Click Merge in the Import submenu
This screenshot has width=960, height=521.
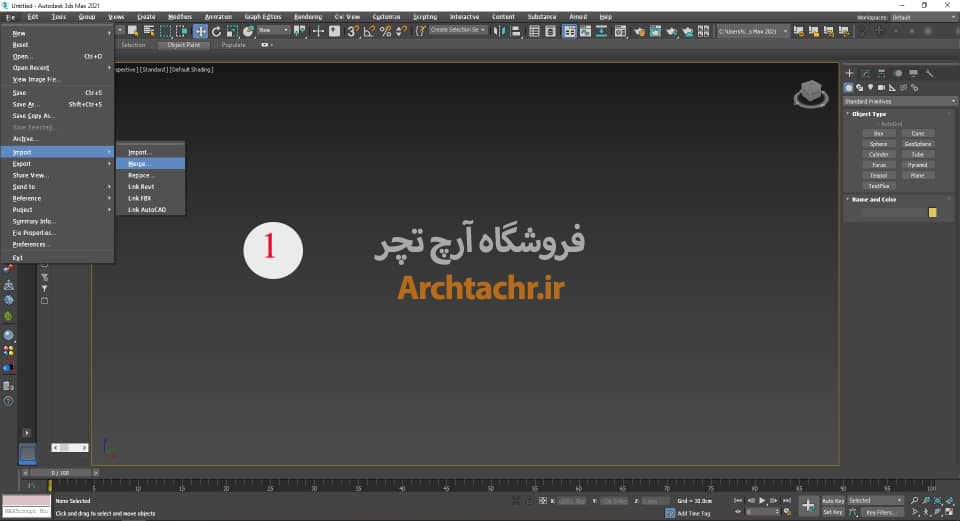point(150,163)
